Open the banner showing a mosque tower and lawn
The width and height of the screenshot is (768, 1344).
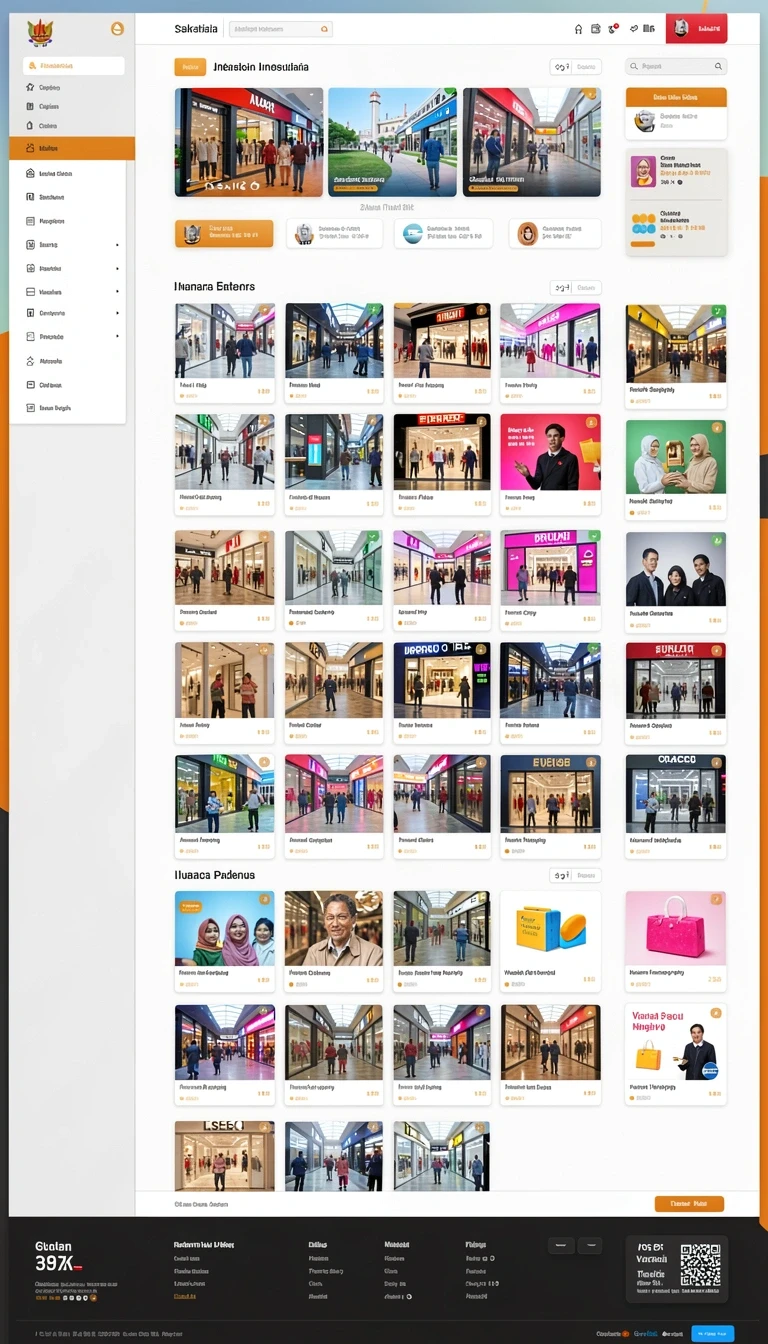(x=392, y=142)
